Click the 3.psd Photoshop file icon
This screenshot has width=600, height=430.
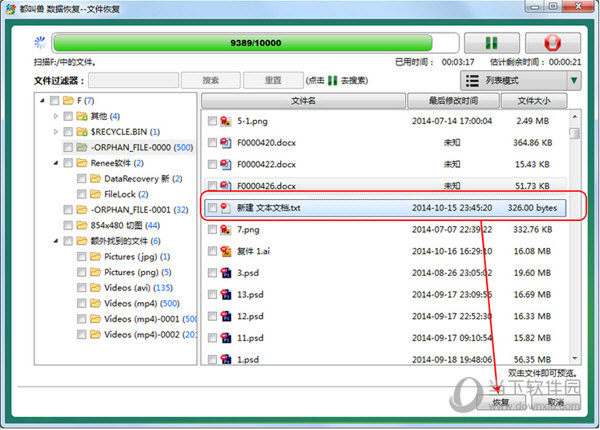click(x=226, y=273)
